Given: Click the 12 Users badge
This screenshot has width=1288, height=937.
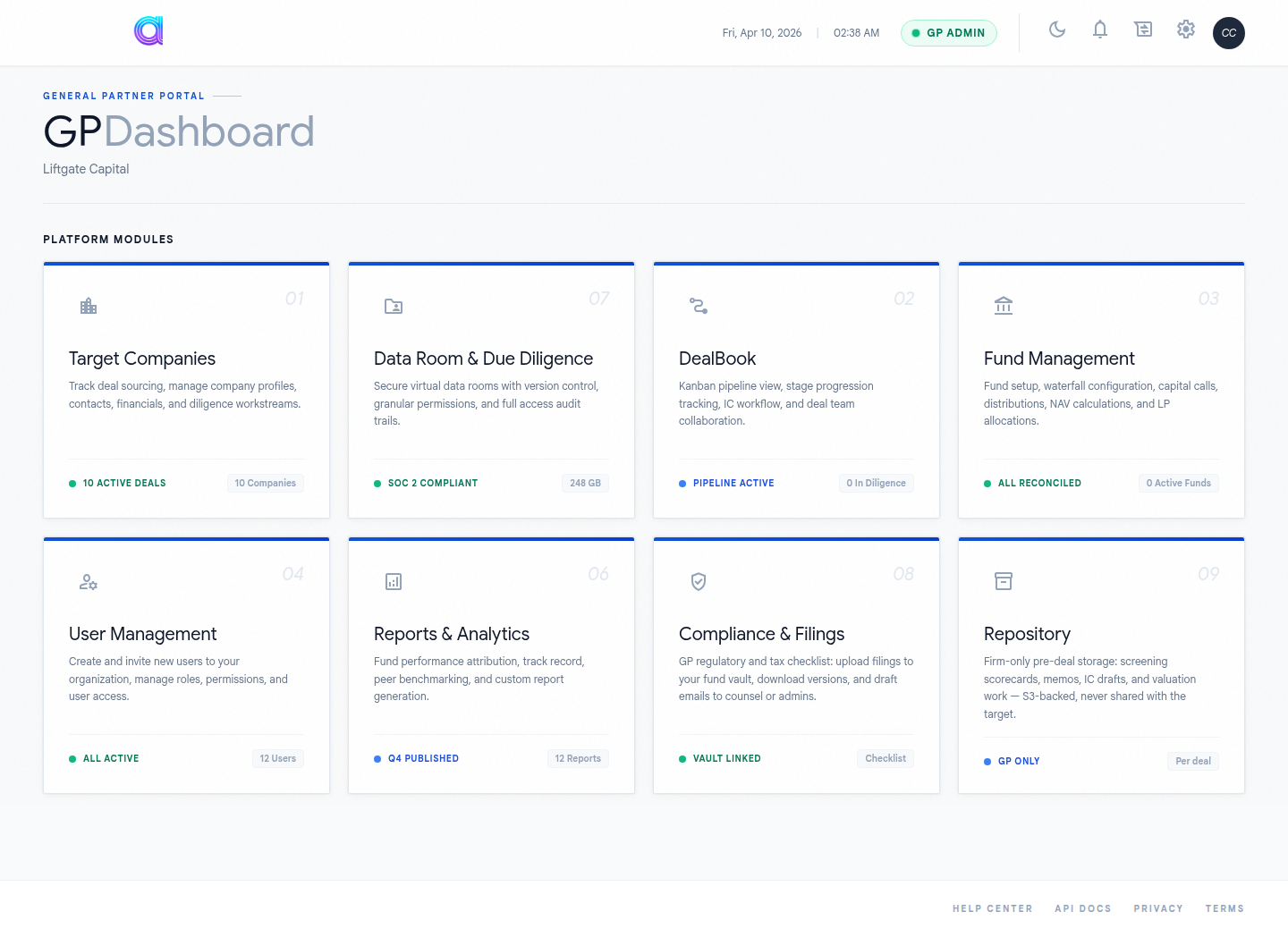Looking at the screenshot, I should point(278,758).
